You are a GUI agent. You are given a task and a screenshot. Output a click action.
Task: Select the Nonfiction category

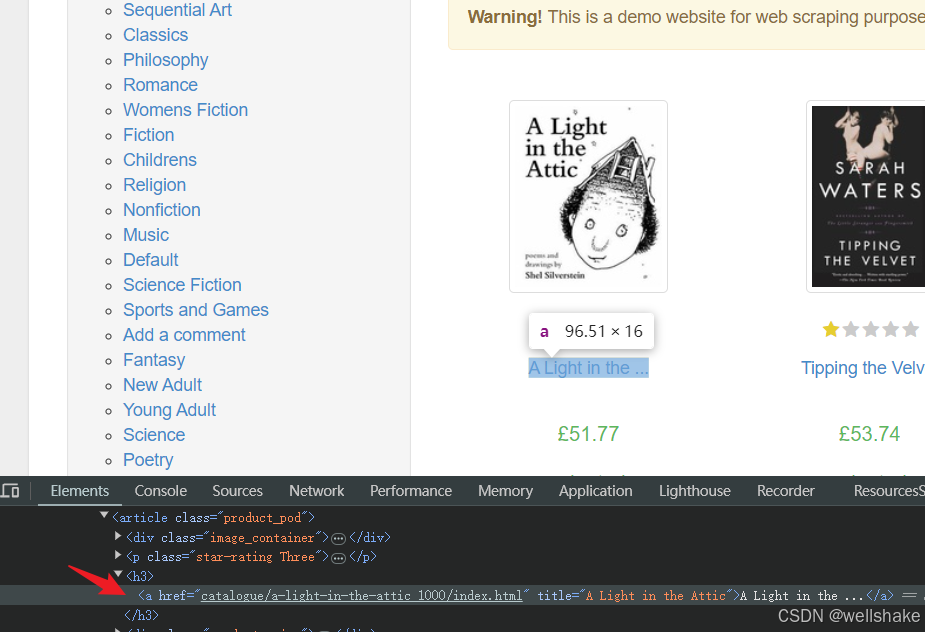point(162,210)
